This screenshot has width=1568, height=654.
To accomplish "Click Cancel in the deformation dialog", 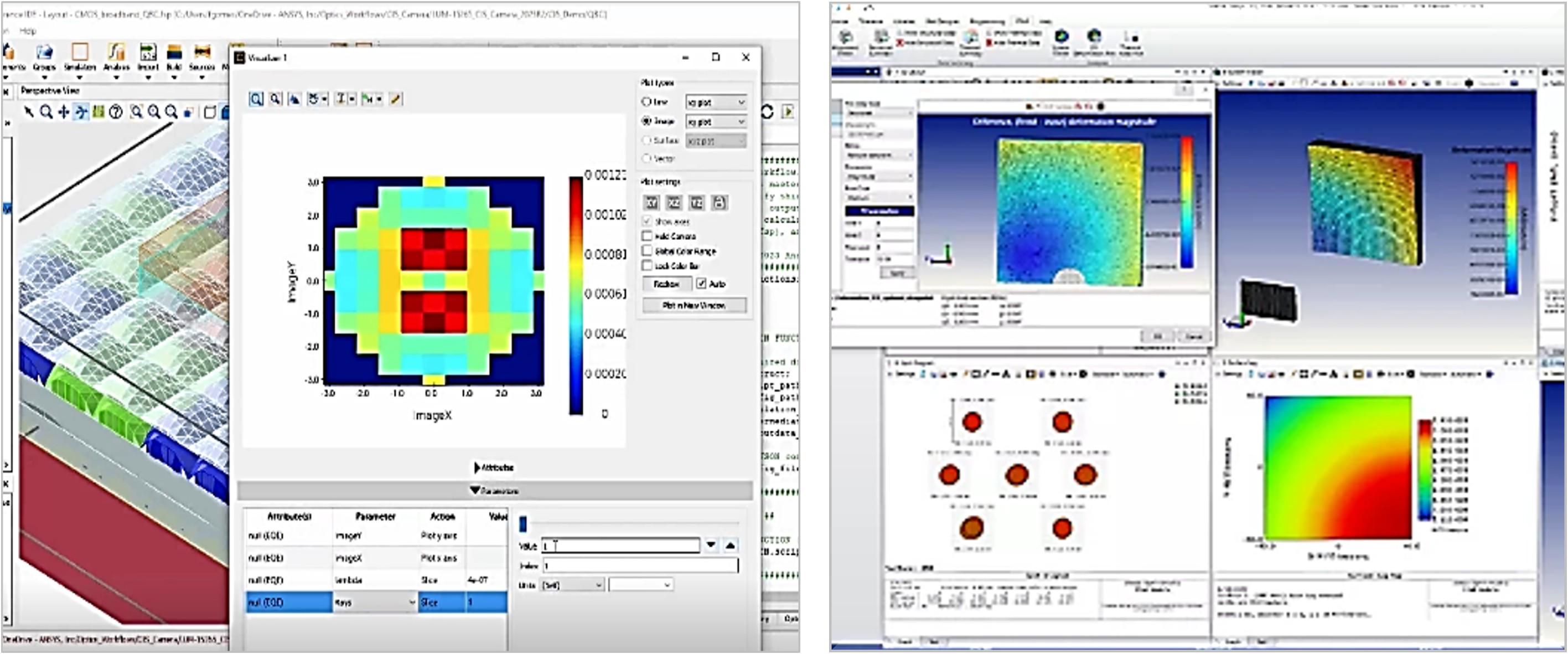I will pos(1194,336).
